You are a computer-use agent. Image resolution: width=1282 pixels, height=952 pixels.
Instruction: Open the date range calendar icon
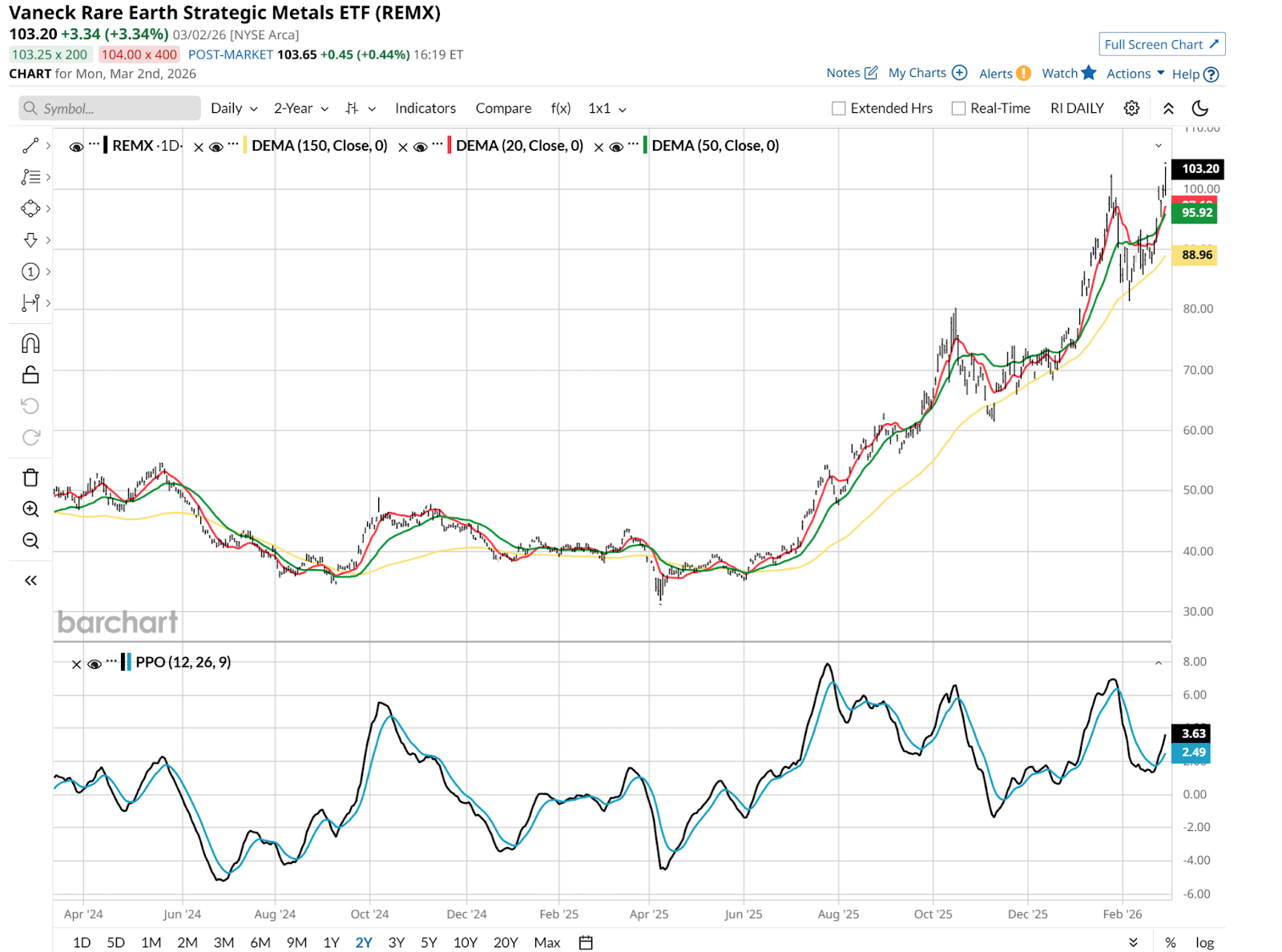coord(586,942)
